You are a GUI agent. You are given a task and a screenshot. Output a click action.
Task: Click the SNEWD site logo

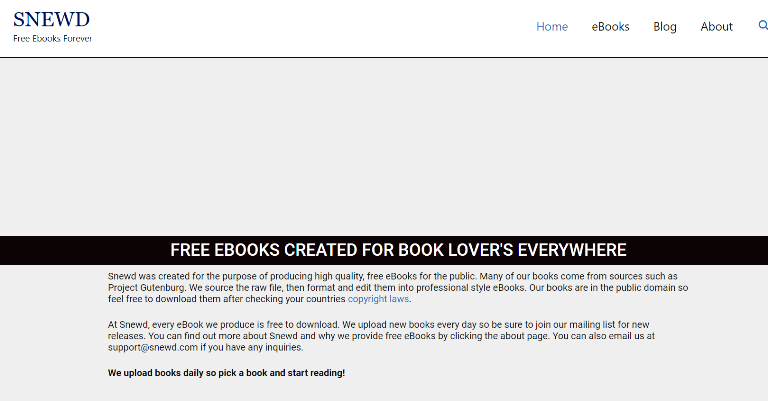tap(51, 20)
